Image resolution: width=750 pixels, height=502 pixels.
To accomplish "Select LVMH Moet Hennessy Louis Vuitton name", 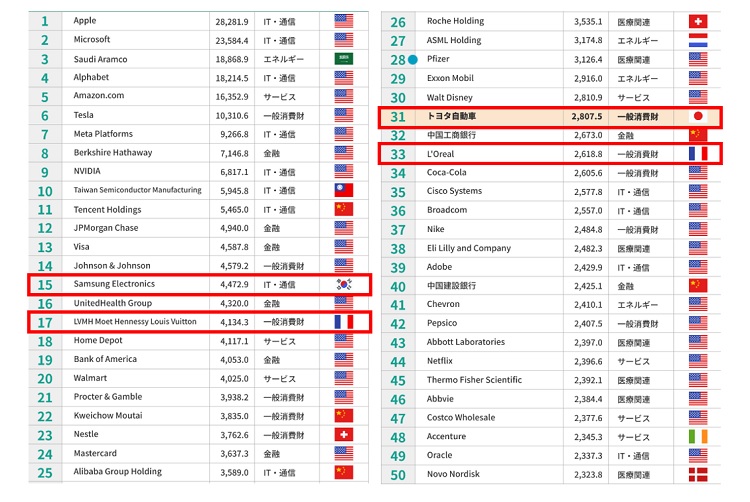I will coord(135,321).
